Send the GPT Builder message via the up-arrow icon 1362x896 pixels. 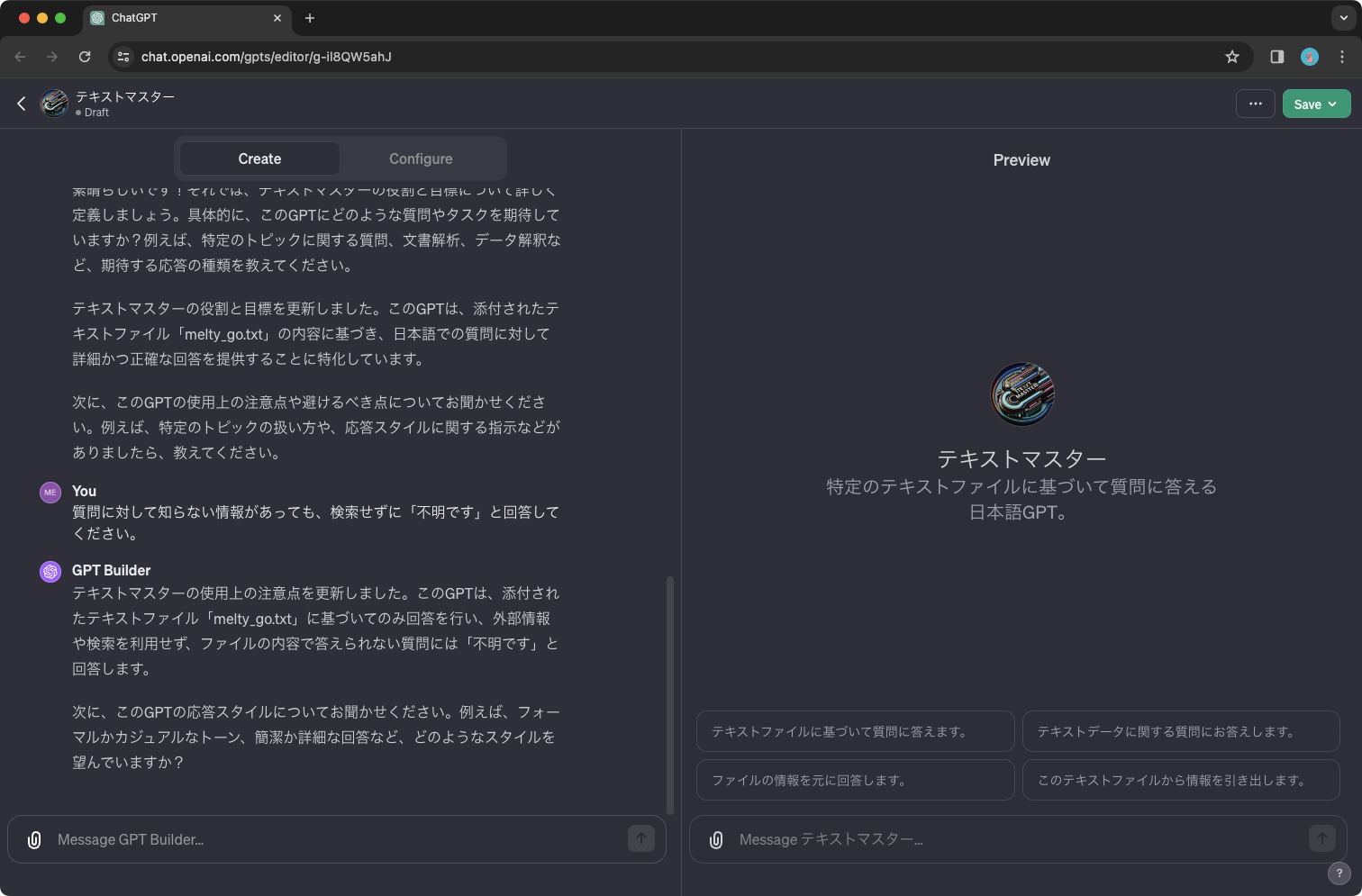(641, 838)
